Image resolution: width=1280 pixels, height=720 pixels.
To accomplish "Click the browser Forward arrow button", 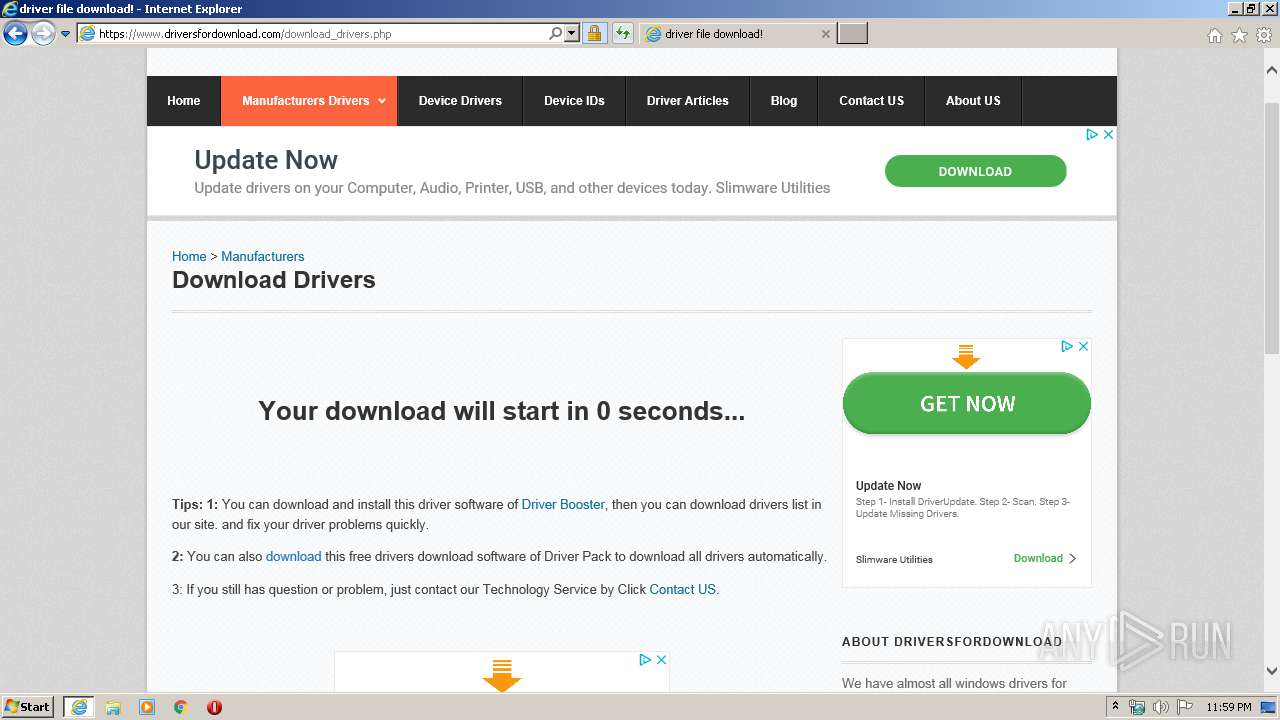I will pyautogui.click(x=43, y=33).
